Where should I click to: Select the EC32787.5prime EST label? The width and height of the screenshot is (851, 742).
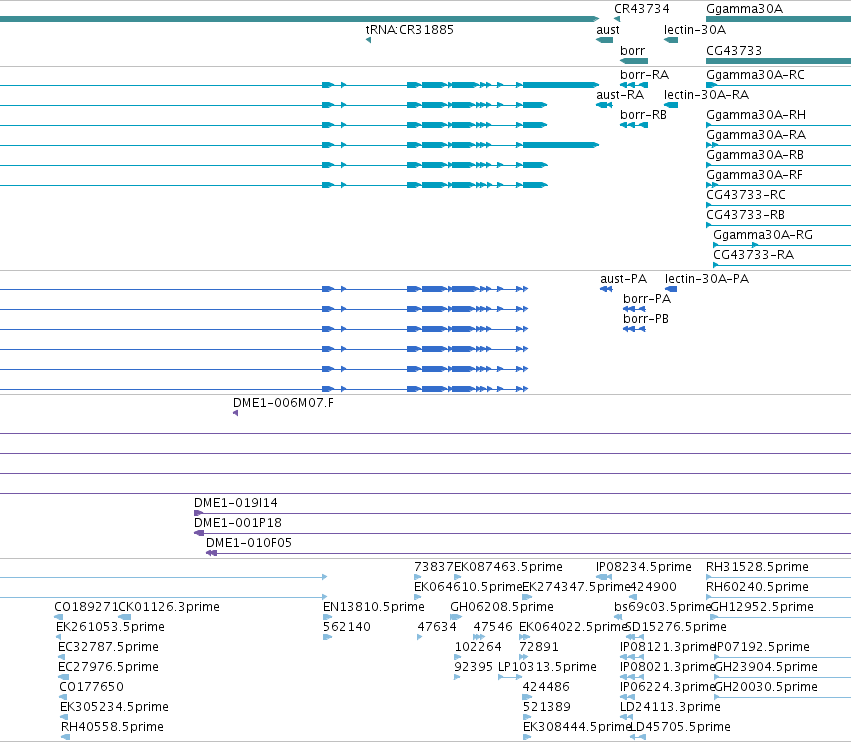[x=109, y=647]
